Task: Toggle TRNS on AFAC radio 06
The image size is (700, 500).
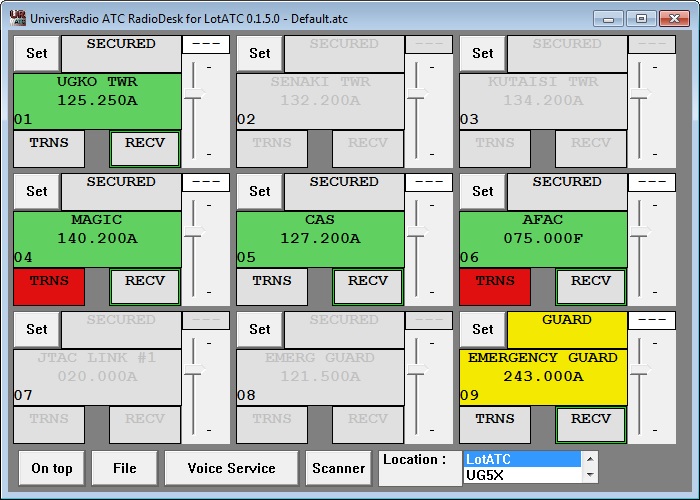Action: pyautogui.click(x=495, y=287)
